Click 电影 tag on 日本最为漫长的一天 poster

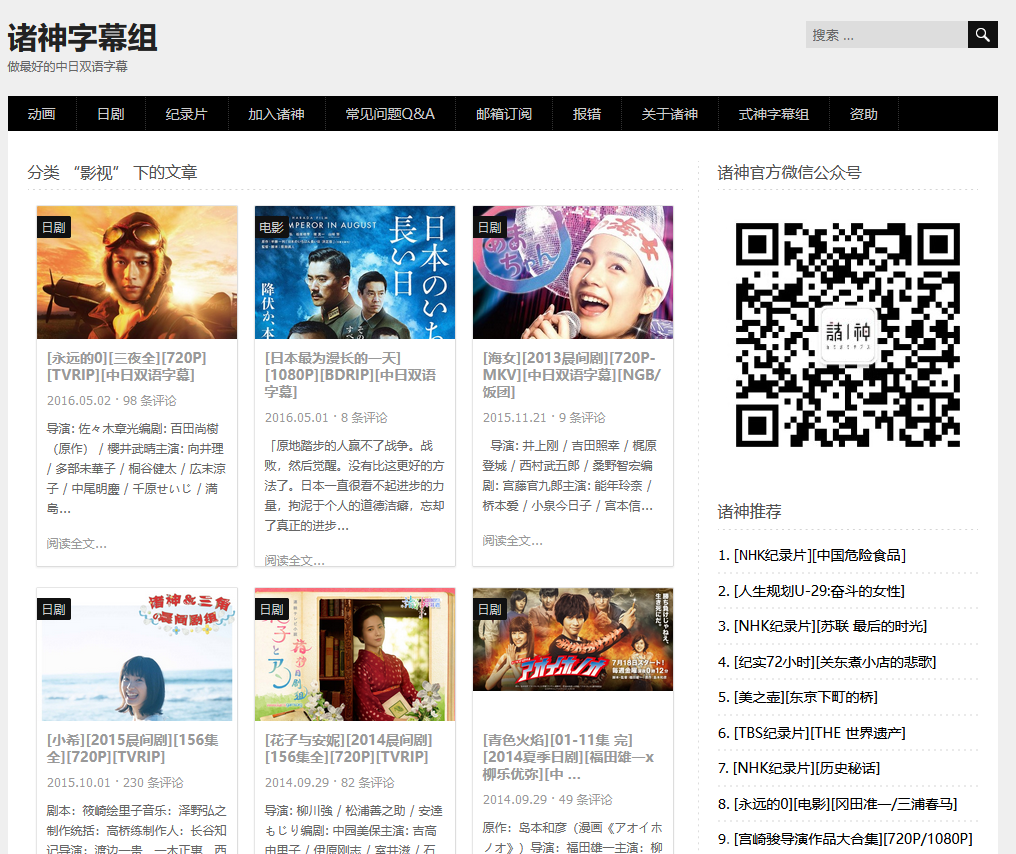click(271, 227)
